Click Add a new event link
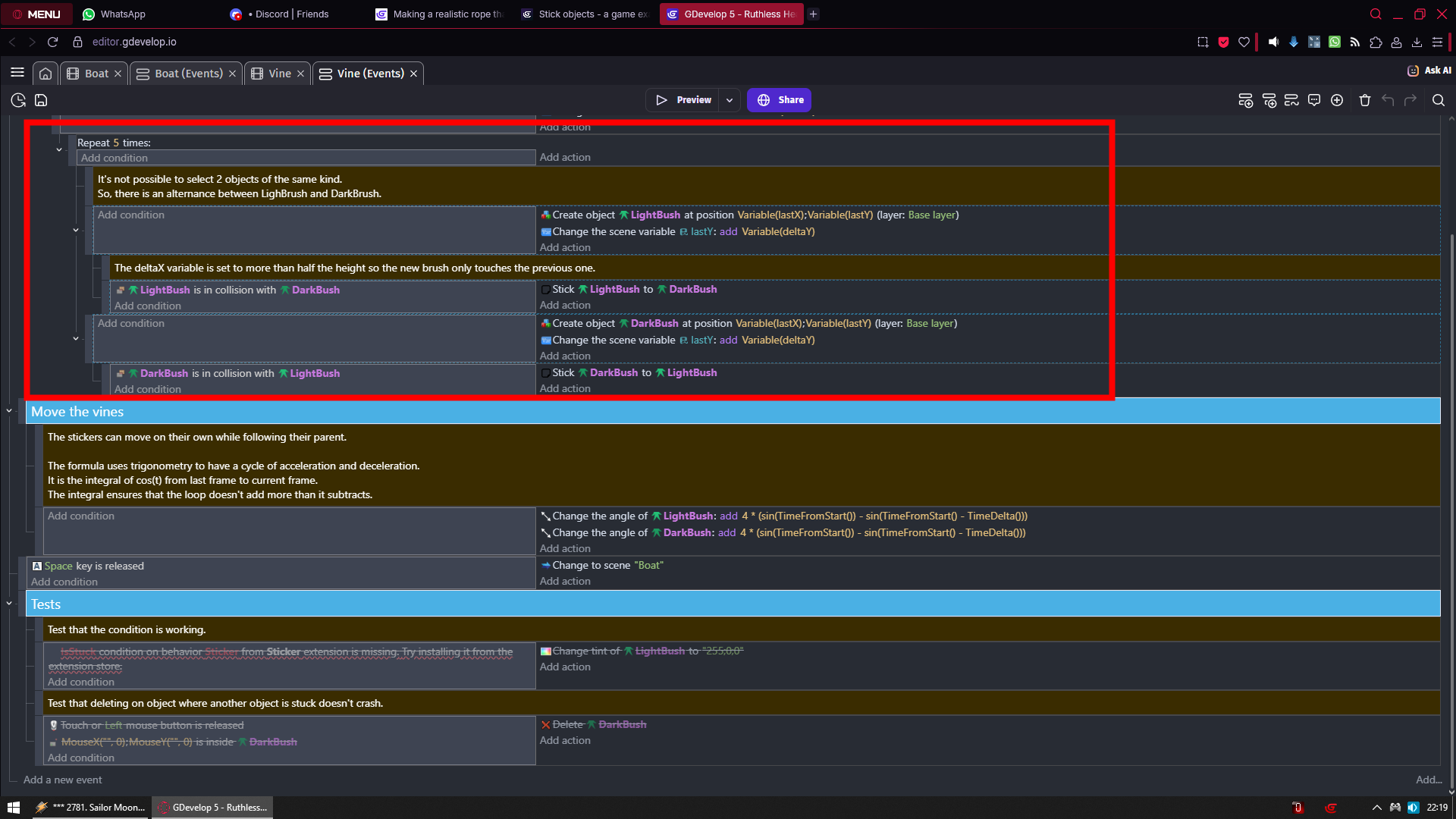This screenshot has height=819, width=1456. pyautogui.click(x=62, y=780)
